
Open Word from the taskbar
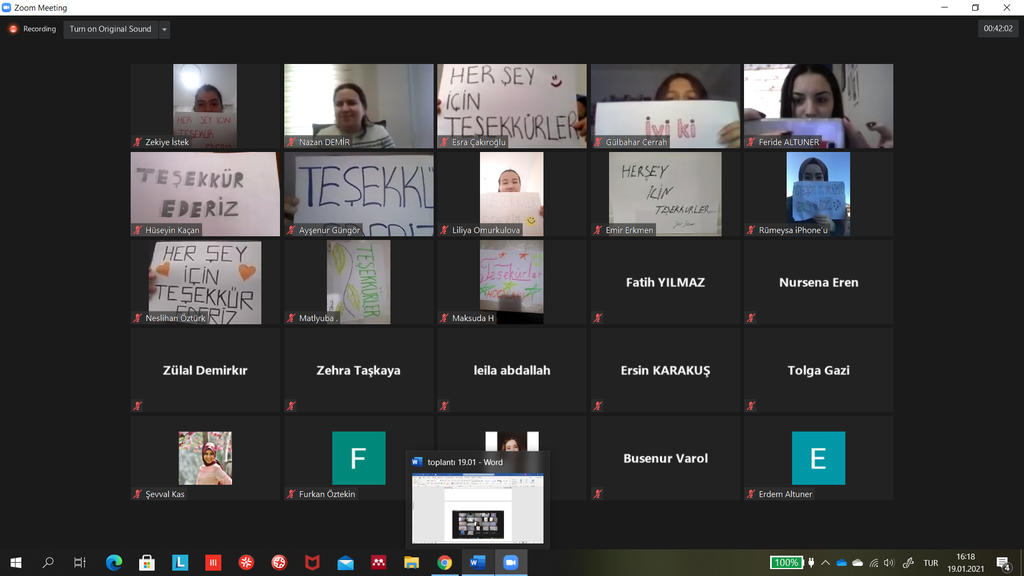(x=477, y=563)
